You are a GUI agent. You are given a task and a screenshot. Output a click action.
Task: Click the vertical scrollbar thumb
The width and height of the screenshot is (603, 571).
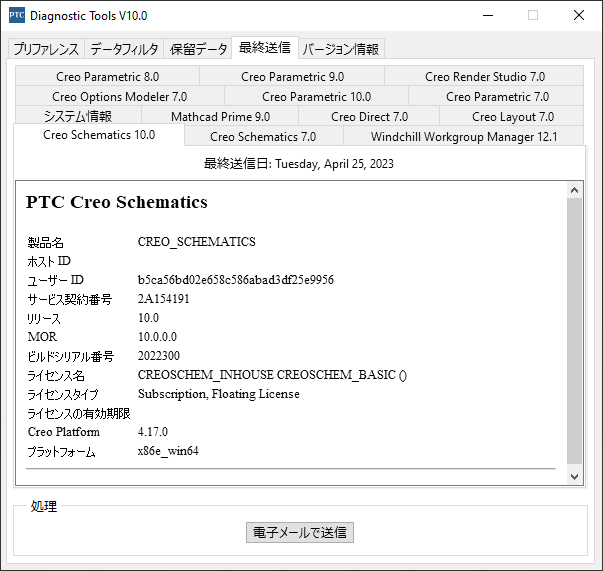[575, 331]
